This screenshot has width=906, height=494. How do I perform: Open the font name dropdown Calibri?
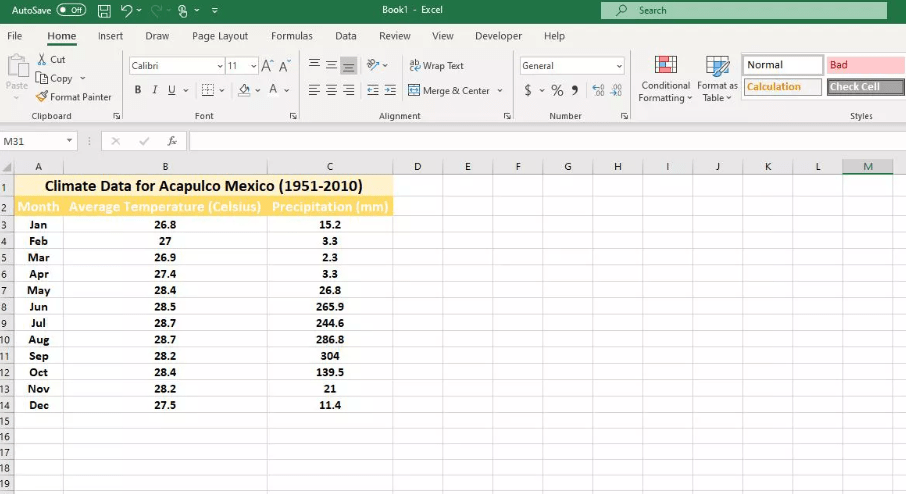point(220,66)
